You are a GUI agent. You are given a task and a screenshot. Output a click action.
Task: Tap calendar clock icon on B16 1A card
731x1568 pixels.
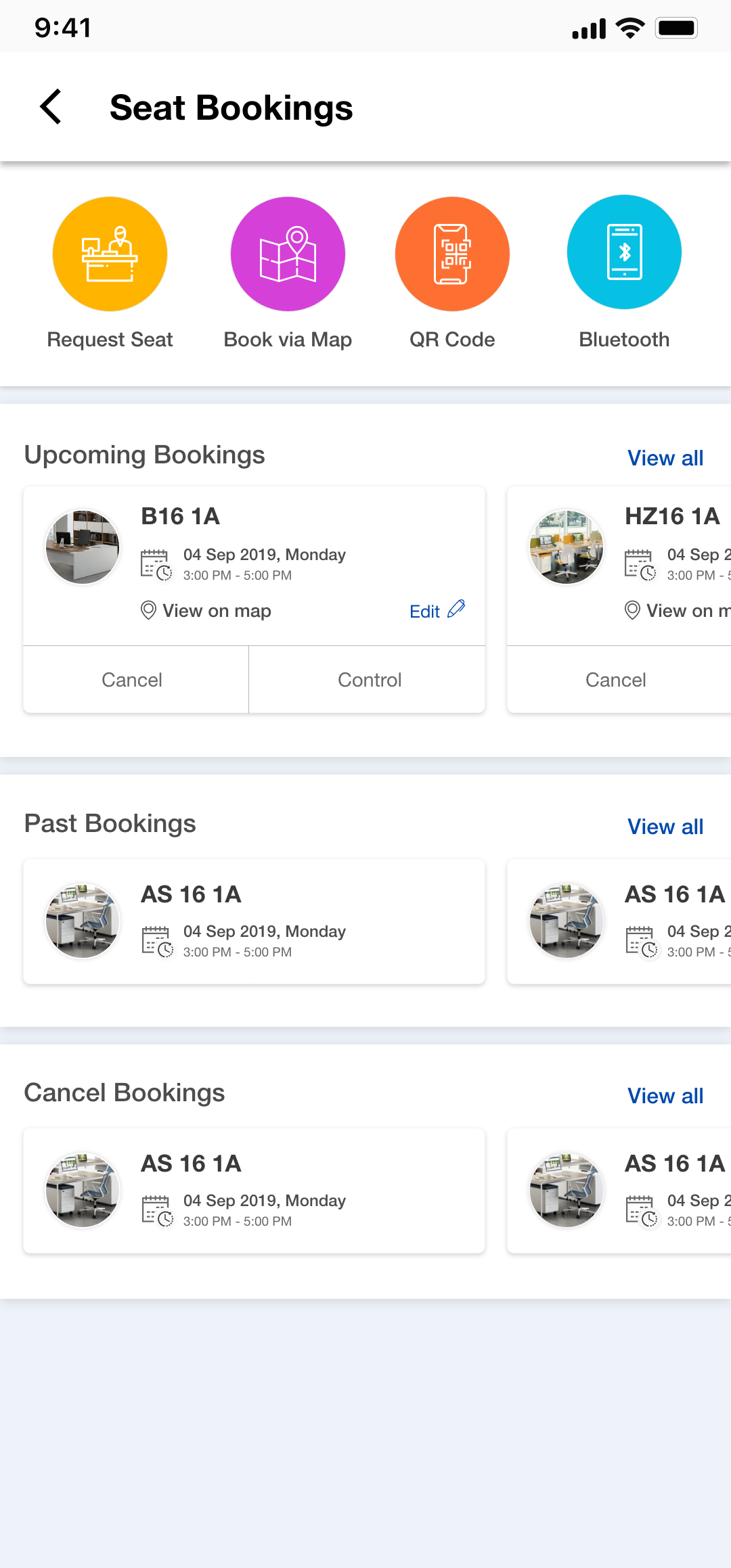click(x=156, y=565)
